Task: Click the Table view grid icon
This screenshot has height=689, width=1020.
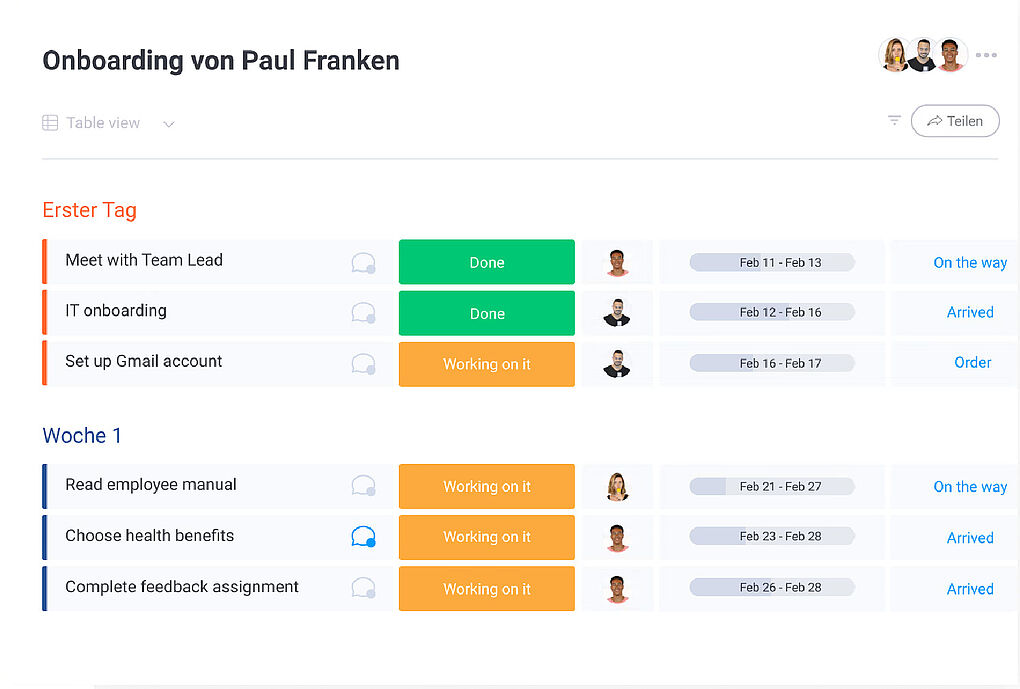Action: coord(50,123)
